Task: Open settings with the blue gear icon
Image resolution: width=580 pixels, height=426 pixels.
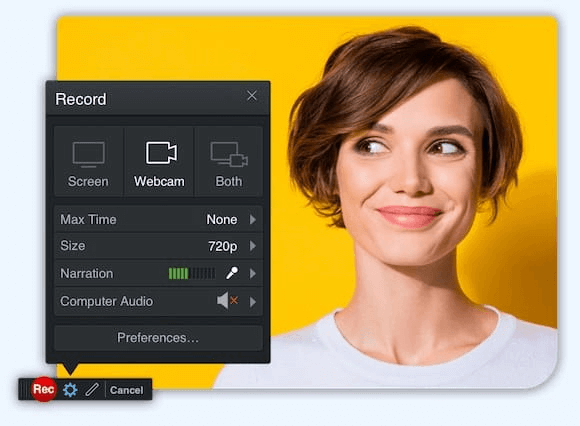Action: point(70,390)
